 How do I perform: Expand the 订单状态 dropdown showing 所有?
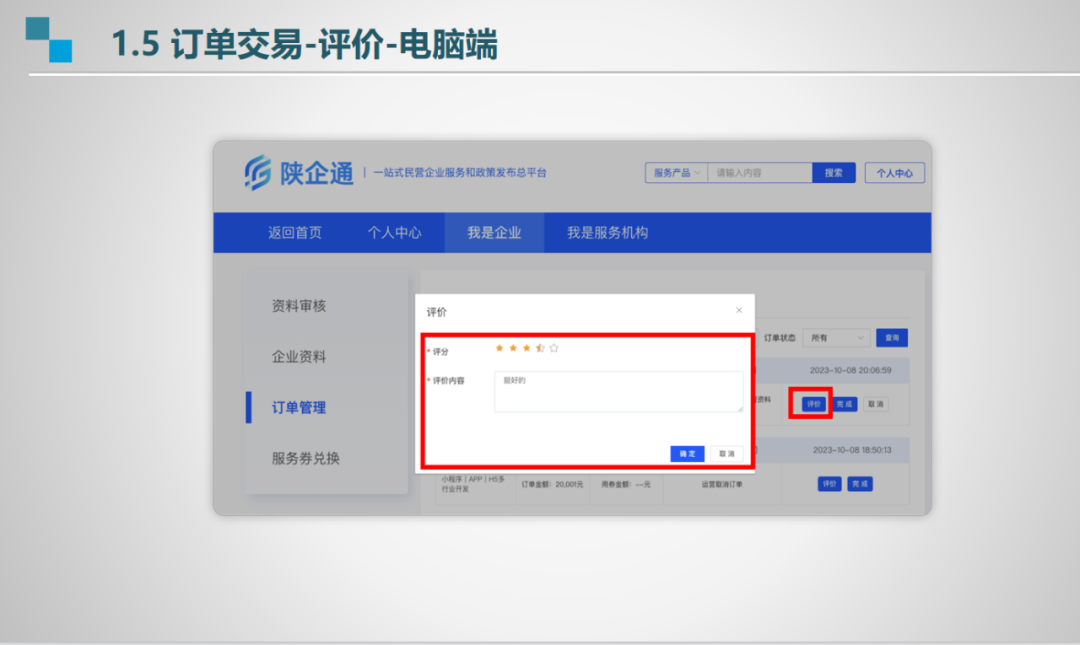pyautogui.click(x=838, y=338)
